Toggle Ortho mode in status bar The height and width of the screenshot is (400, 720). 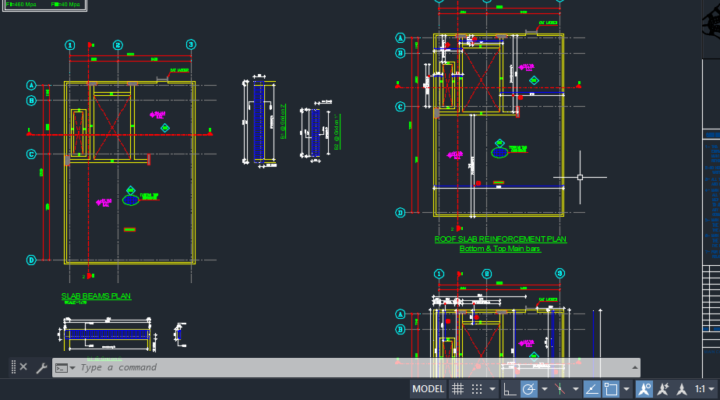[509, 389]
